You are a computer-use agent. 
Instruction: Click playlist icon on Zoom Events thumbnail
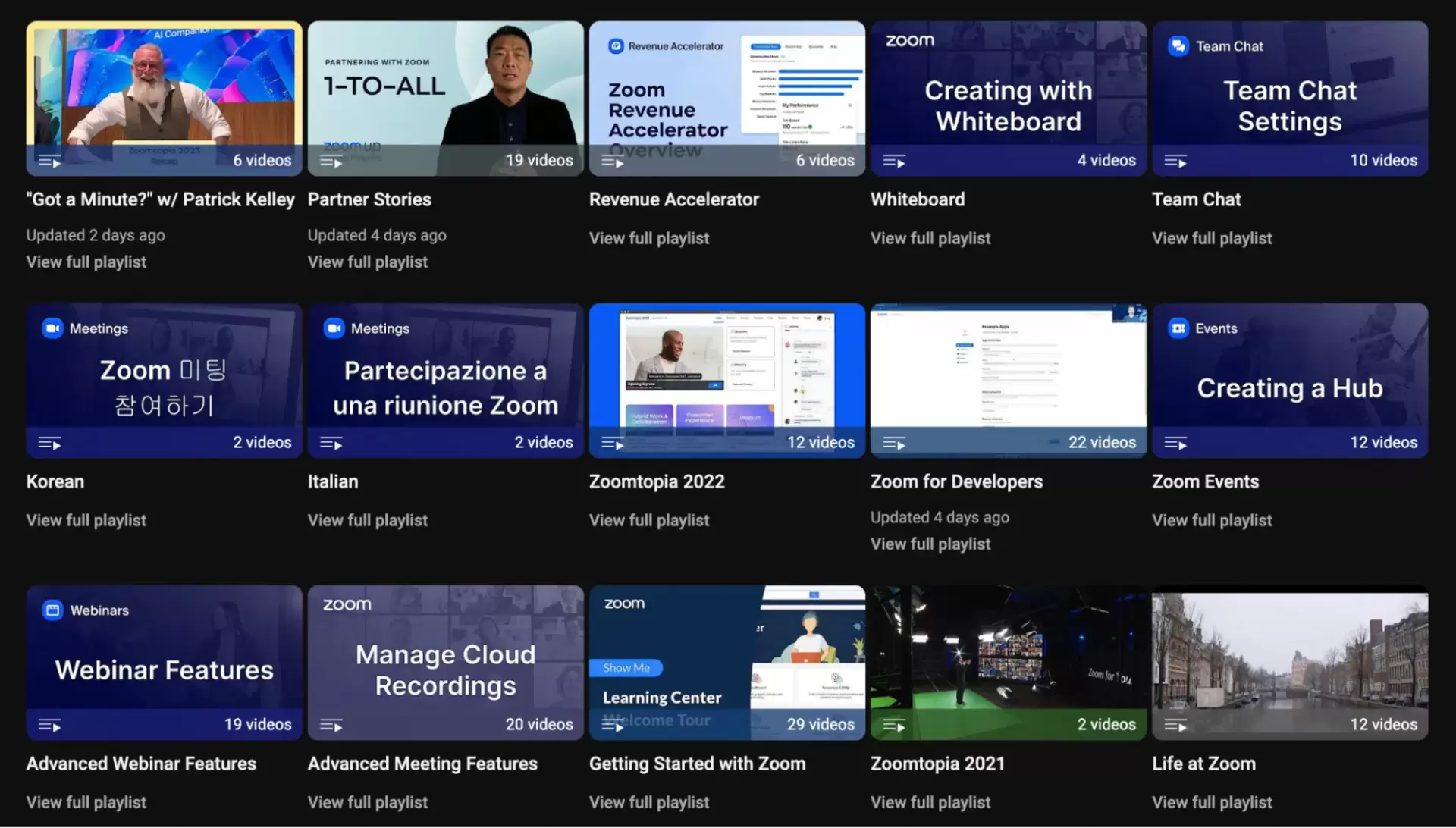coord(1175,443)
